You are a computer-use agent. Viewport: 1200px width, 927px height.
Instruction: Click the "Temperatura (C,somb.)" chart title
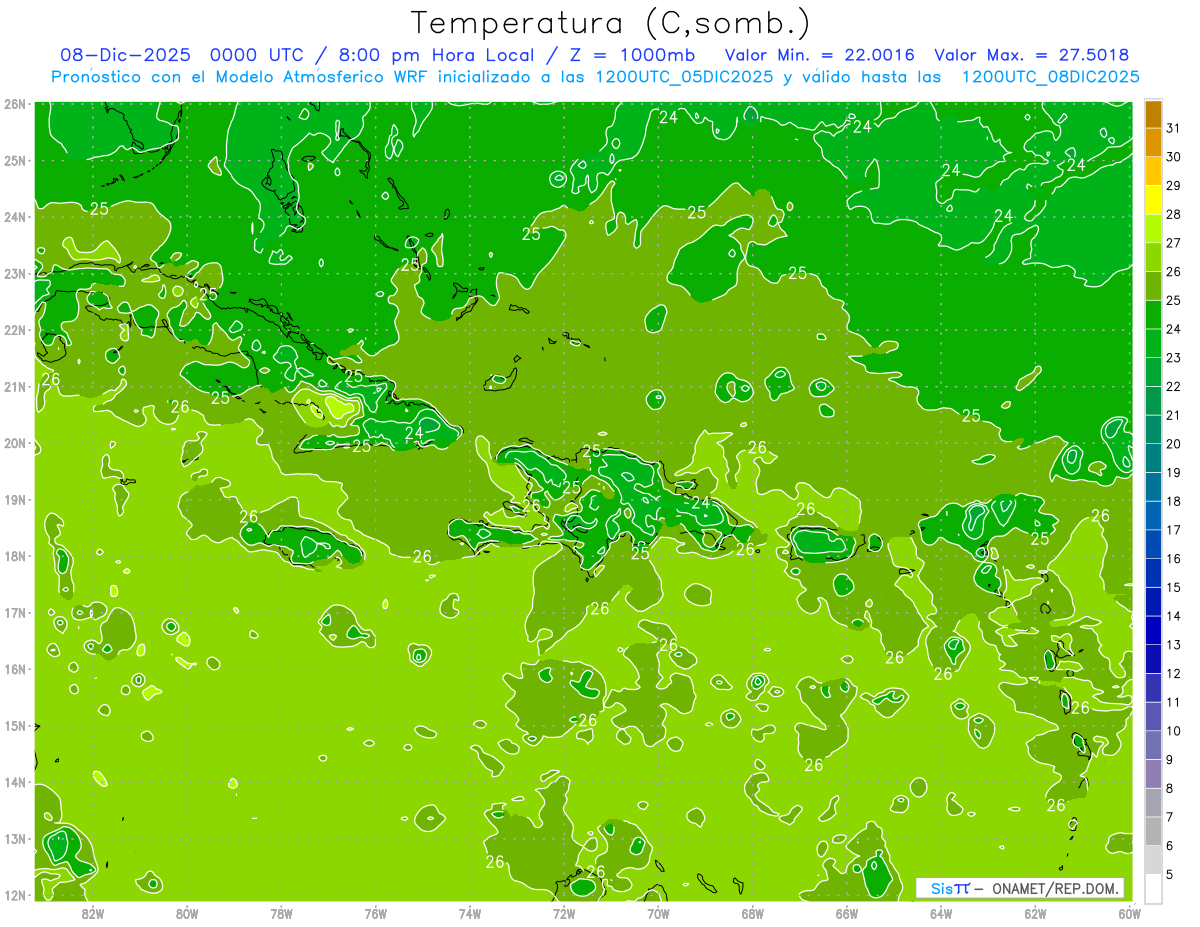pyautogui.click(x=611, y=23)
